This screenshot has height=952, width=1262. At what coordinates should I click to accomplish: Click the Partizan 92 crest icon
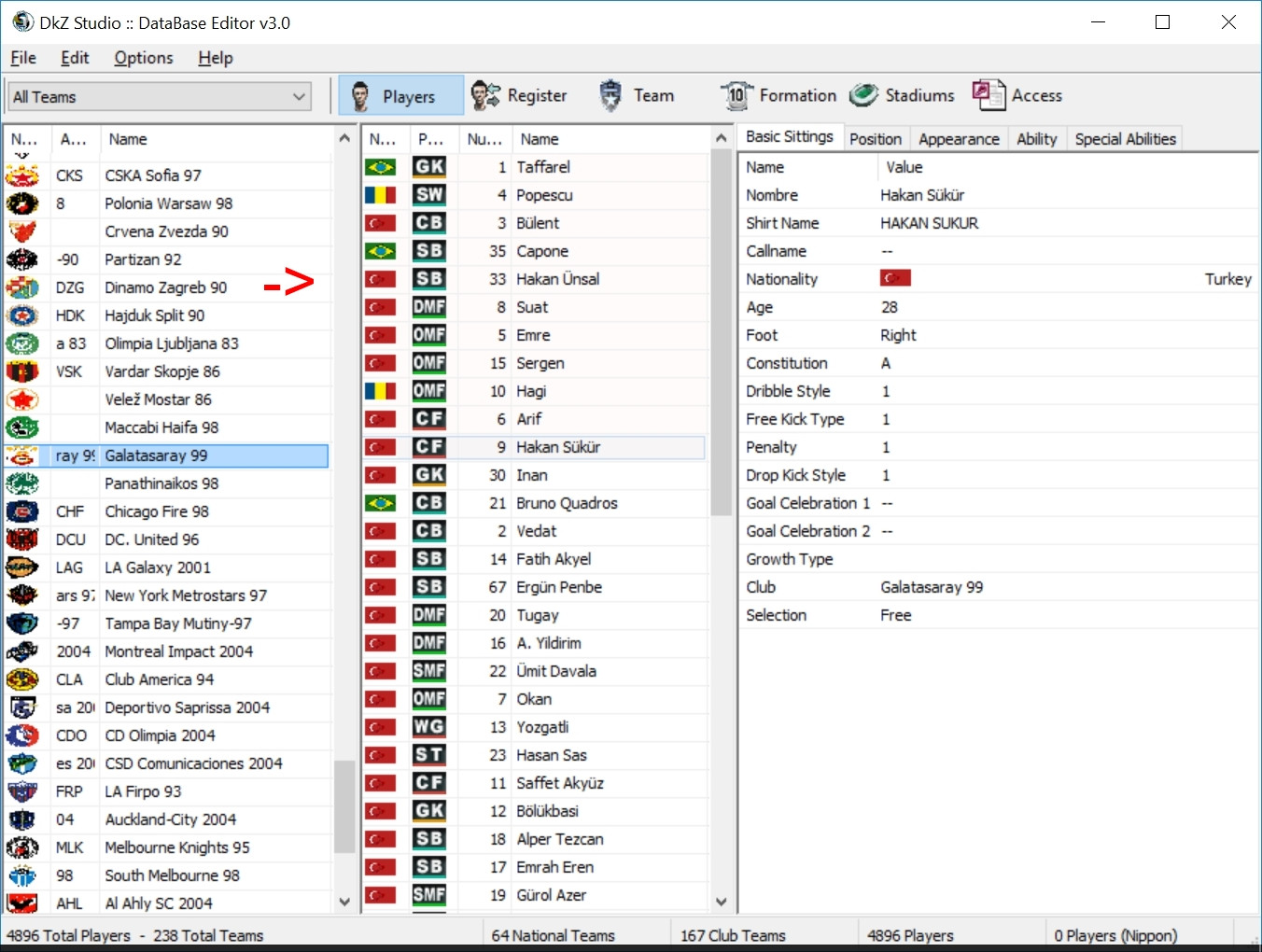(x=22, y=259)
